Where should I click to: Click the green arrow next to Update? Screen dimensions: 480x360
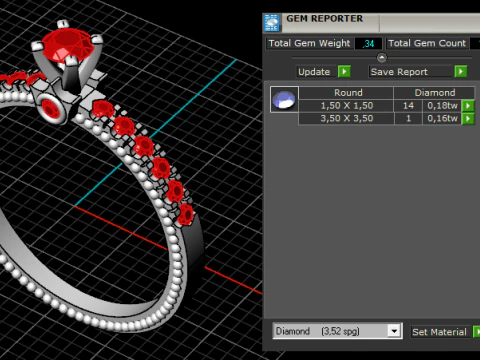(344, 71)
